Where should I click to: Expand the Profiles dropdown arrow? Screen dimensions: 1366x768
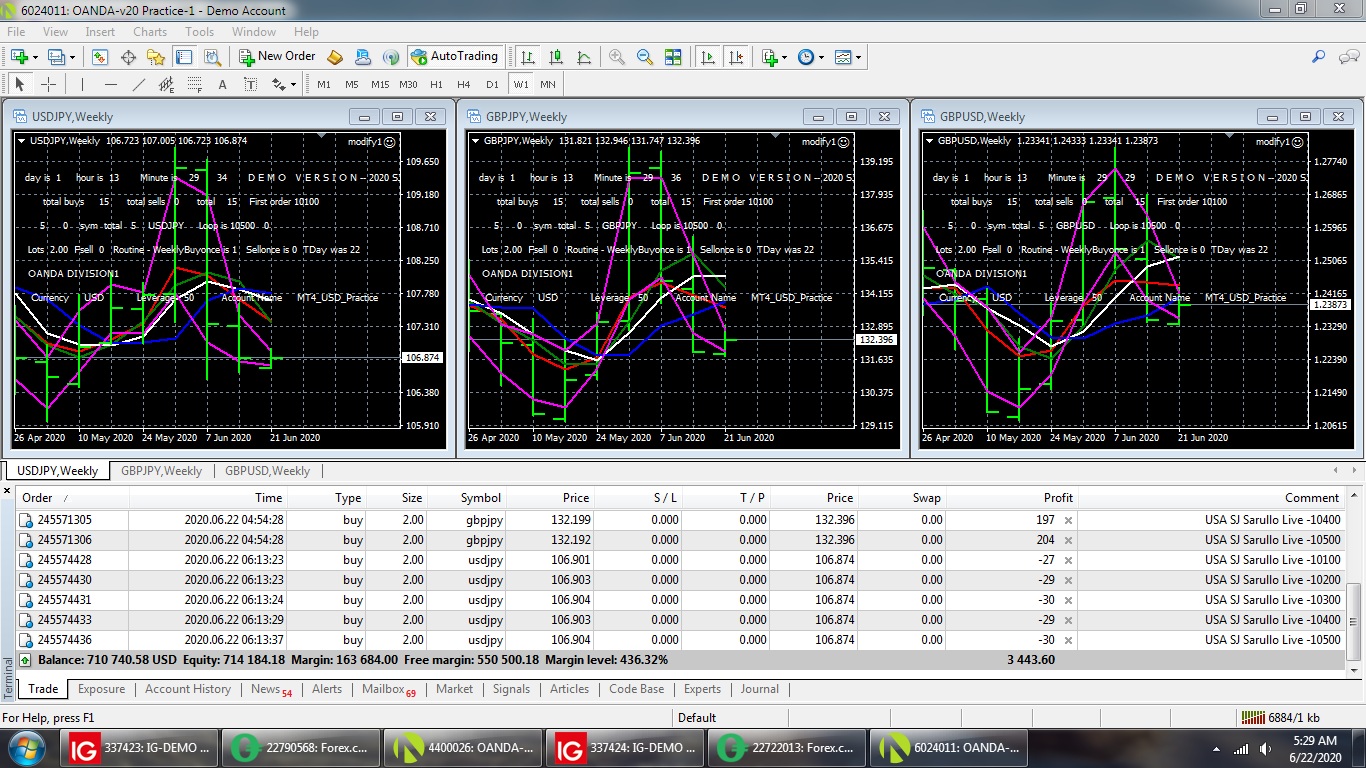click(72, 57)
